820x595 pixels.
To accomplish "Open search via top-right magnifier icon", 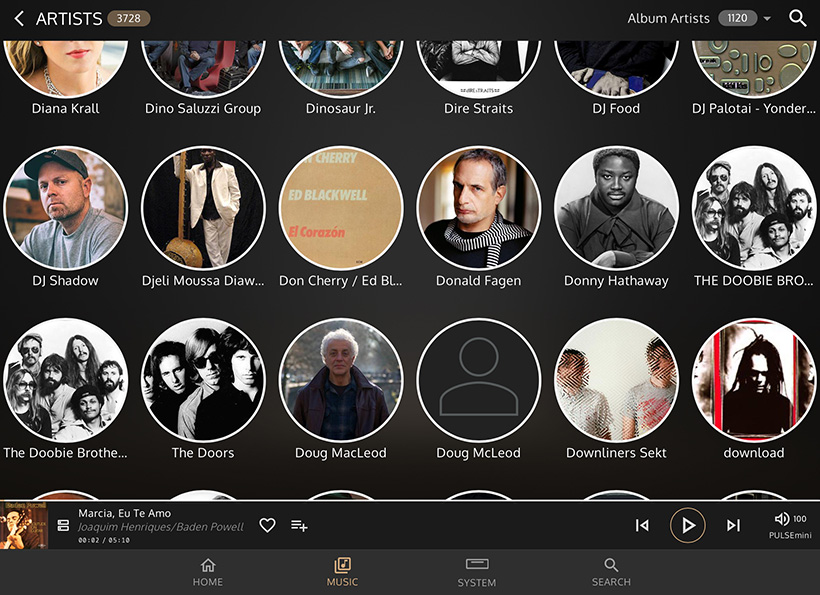I will point(797,19).
